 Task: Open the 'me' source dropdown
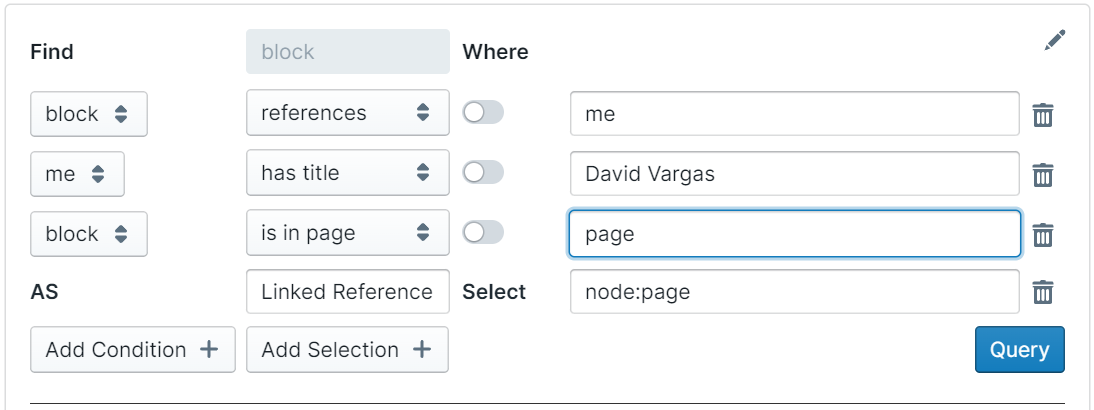pyautogui.click(x=77, y=174)
